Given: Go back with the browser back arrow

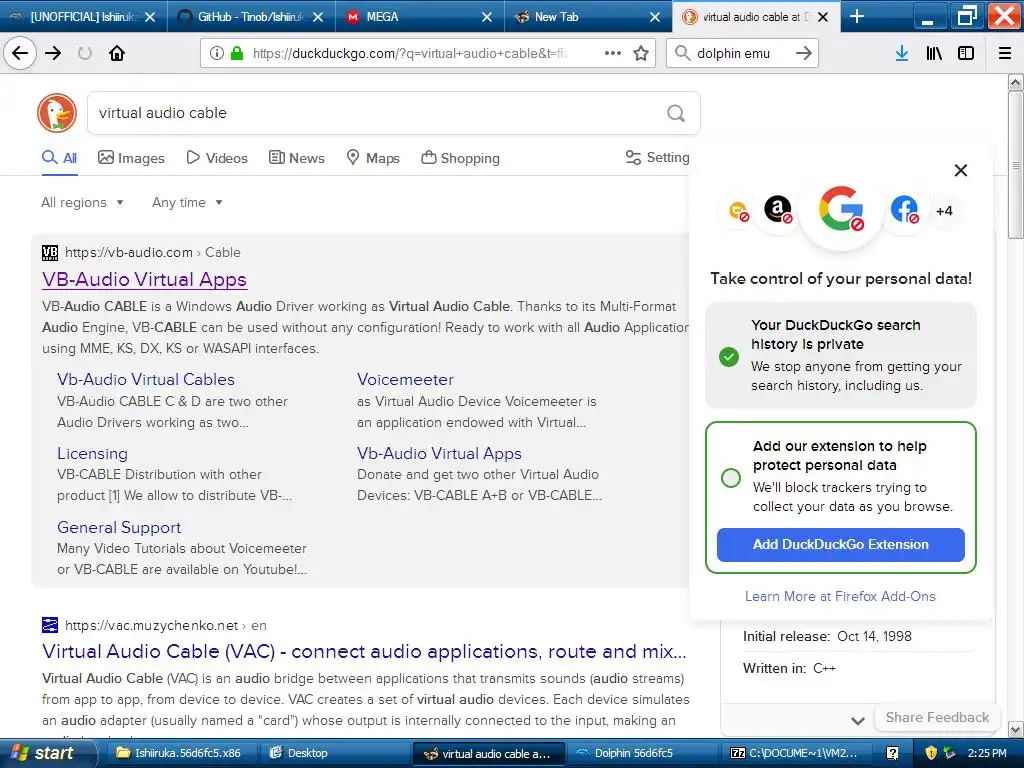Looking at the screenshot, I should click(20, 53).
